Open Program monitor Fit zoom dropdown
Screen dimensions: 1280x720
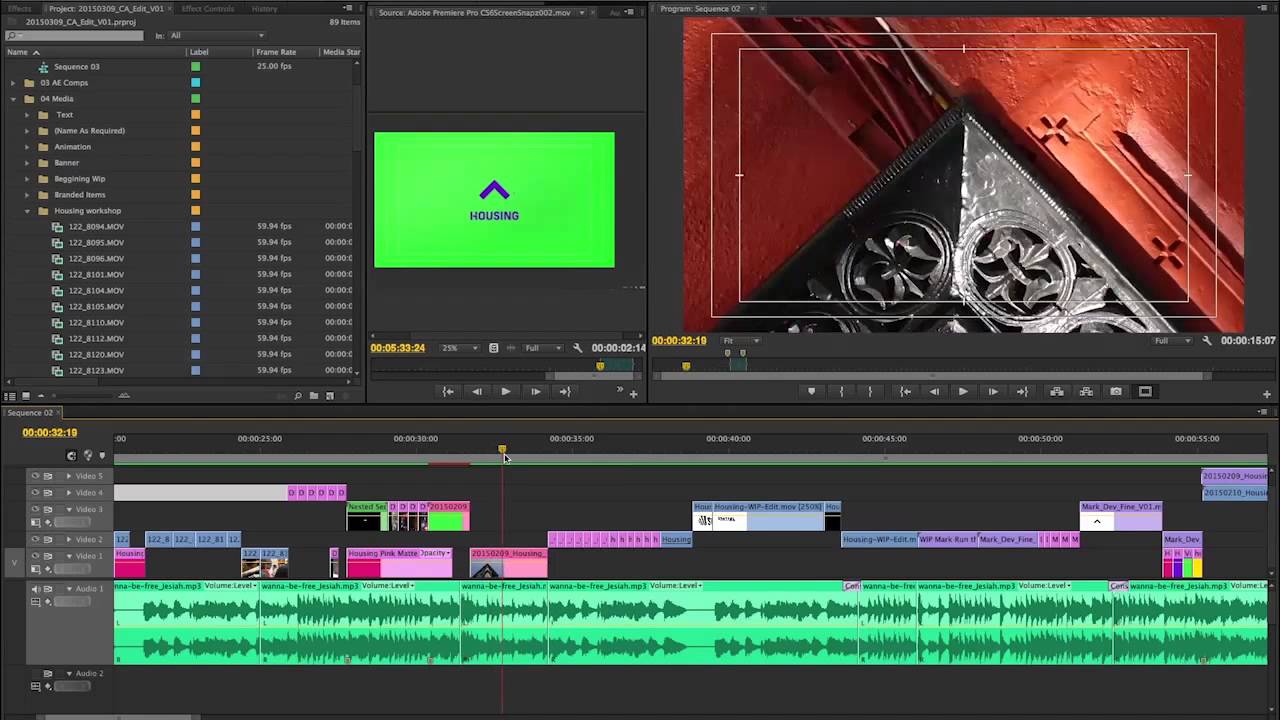click(741, 341)
